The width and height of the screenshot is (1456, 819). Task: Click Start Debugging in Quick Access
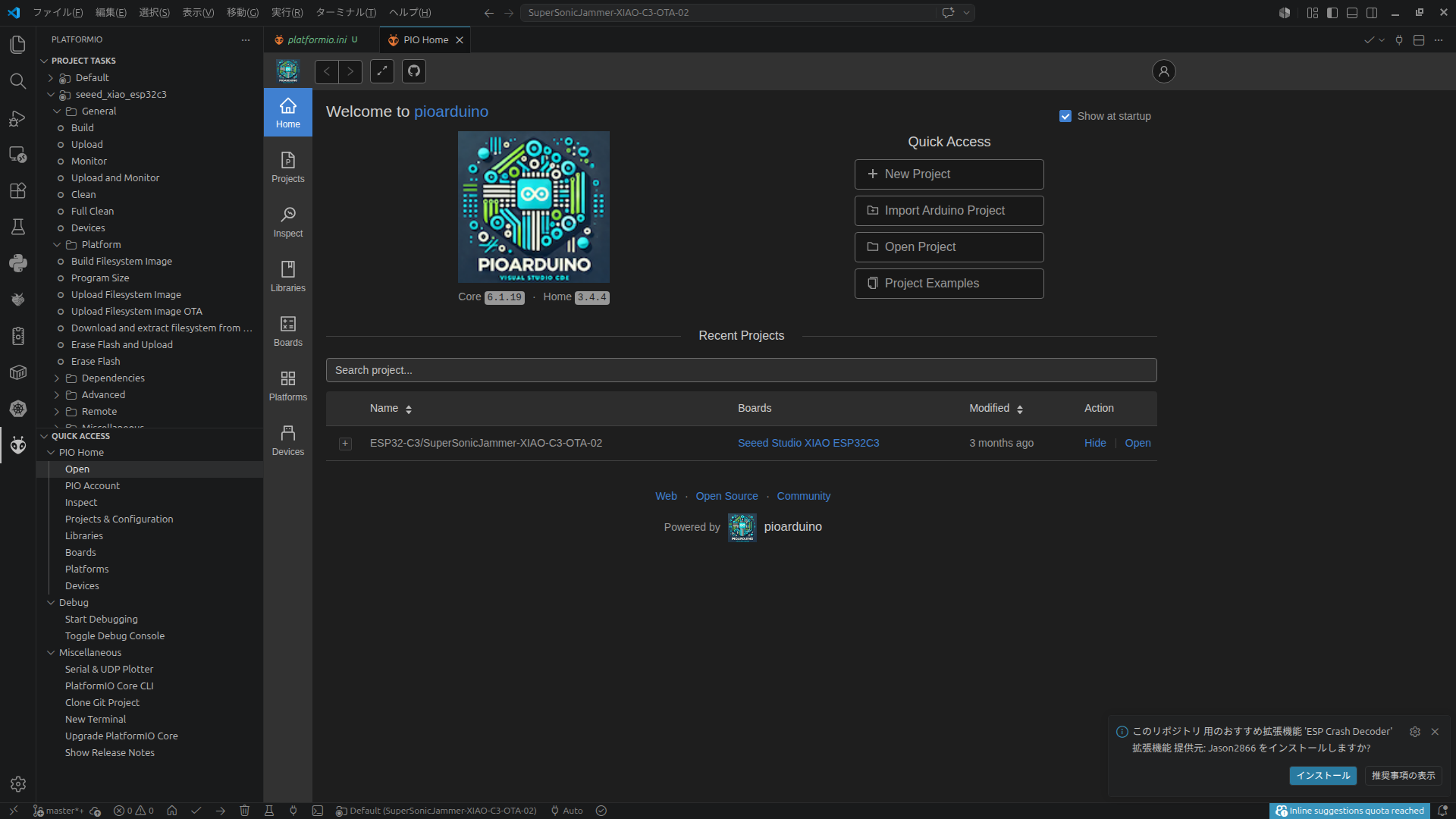102,620
